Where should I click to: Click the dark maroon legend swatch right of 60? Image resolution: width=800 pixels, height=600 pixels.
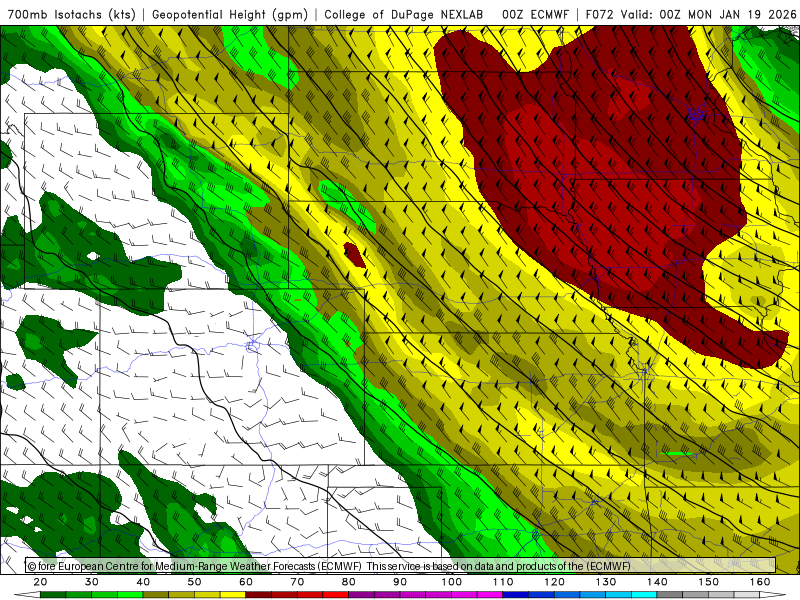point(259,595)
